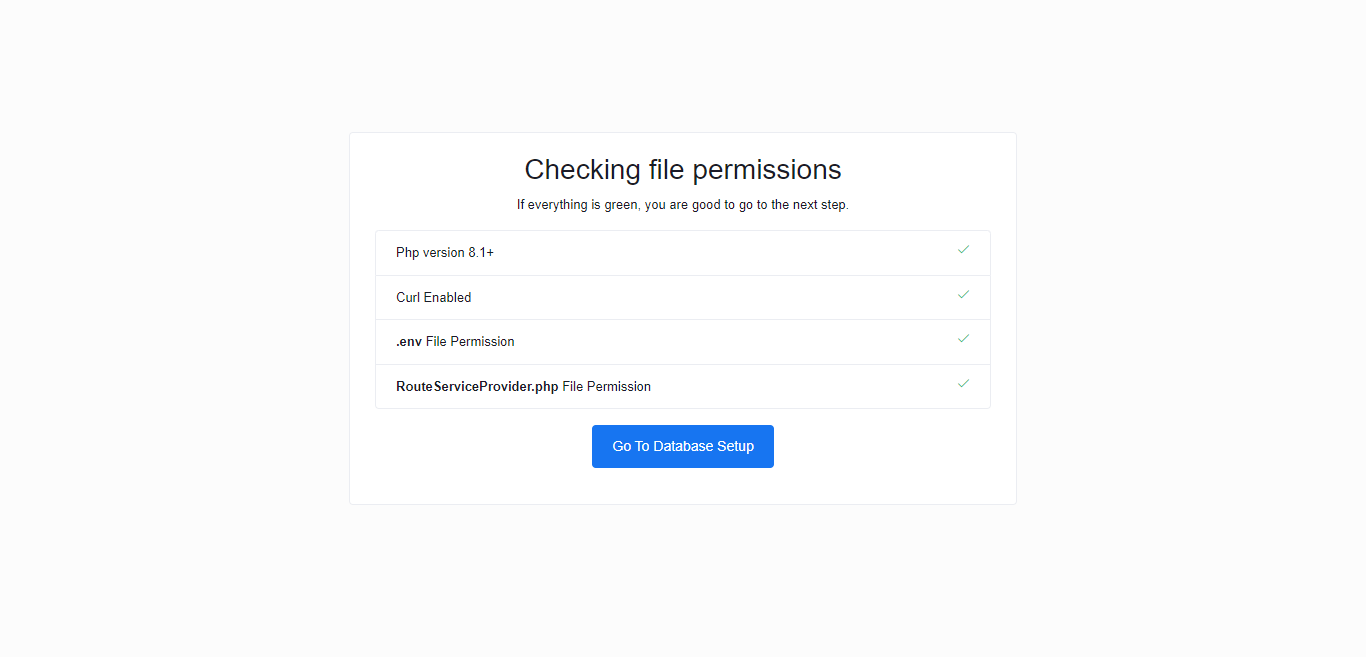Go to Database Setup
The height and width of the screenshot is (657, 1366).
[x=683, y=446]
